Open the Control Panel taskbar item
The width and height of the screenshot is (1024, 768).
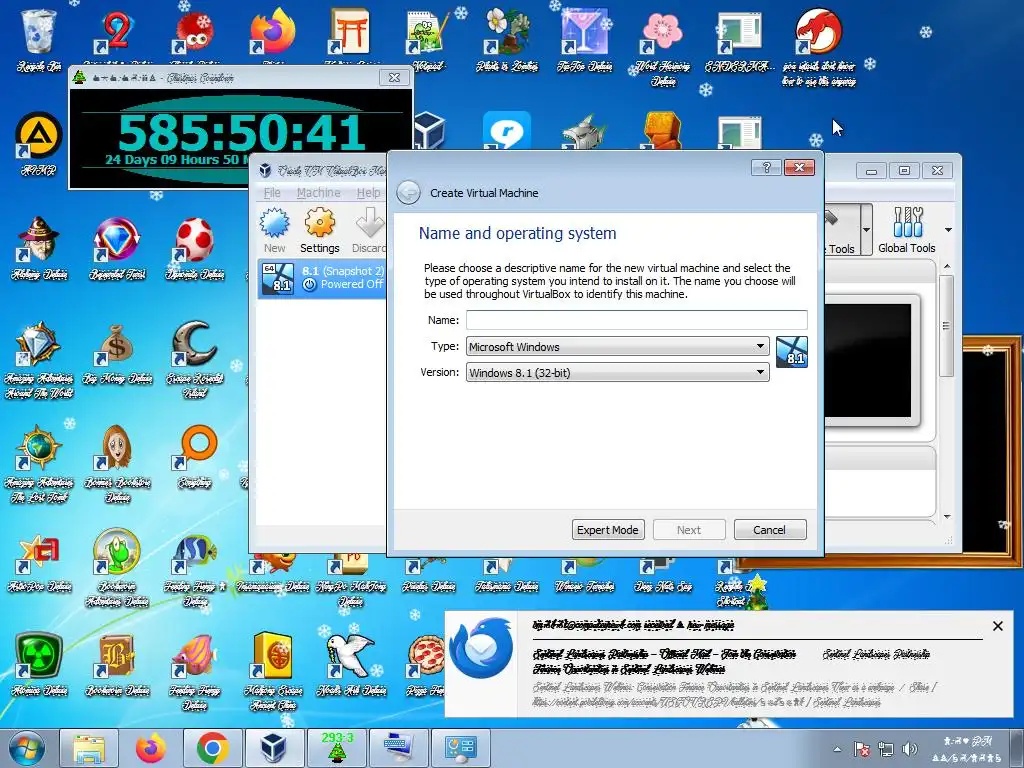pyautogui.click(x=460, y=748)
